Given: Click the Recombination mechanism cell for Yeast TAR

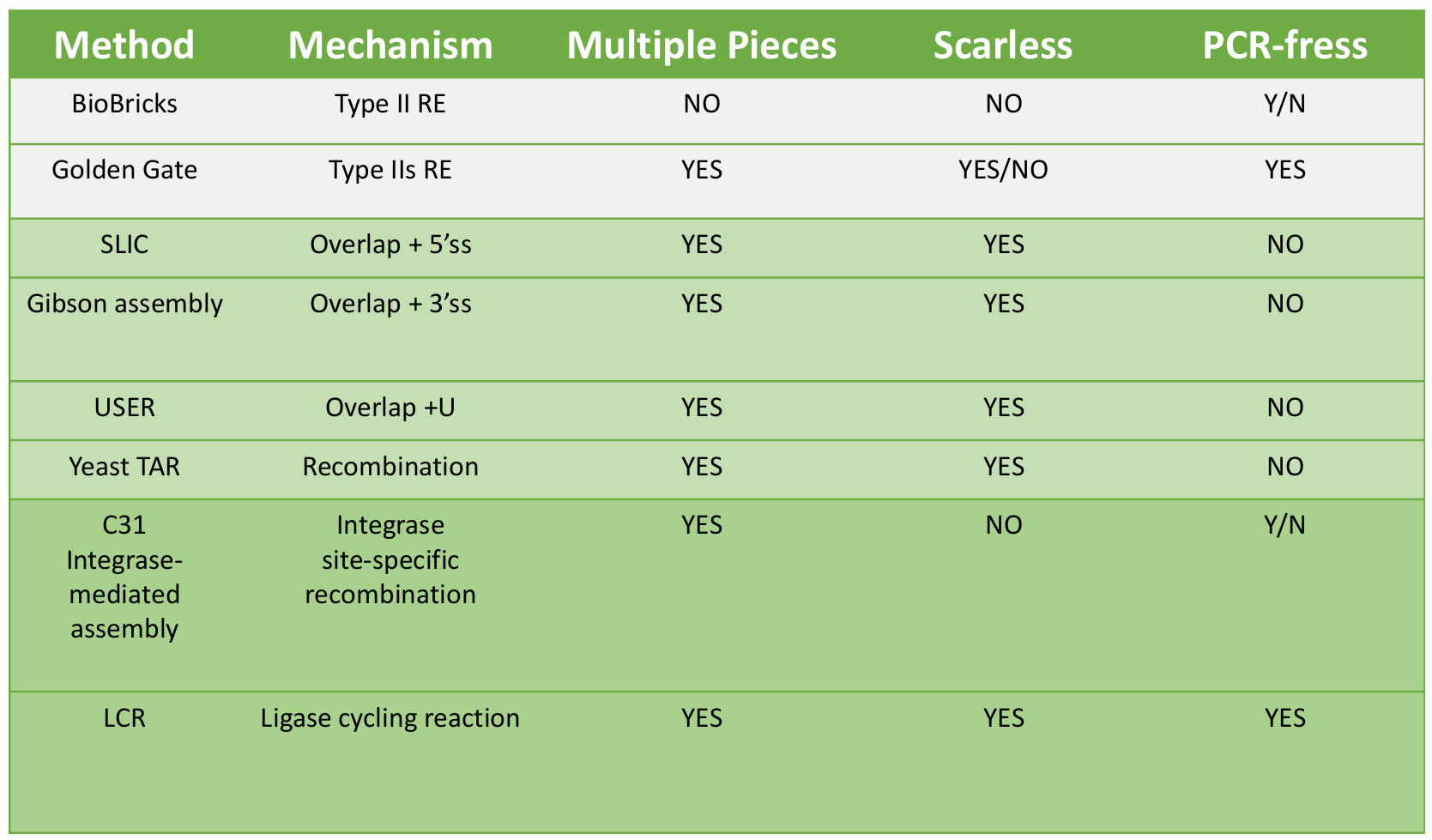Looking at the screenshot, I should coord(390,467).
